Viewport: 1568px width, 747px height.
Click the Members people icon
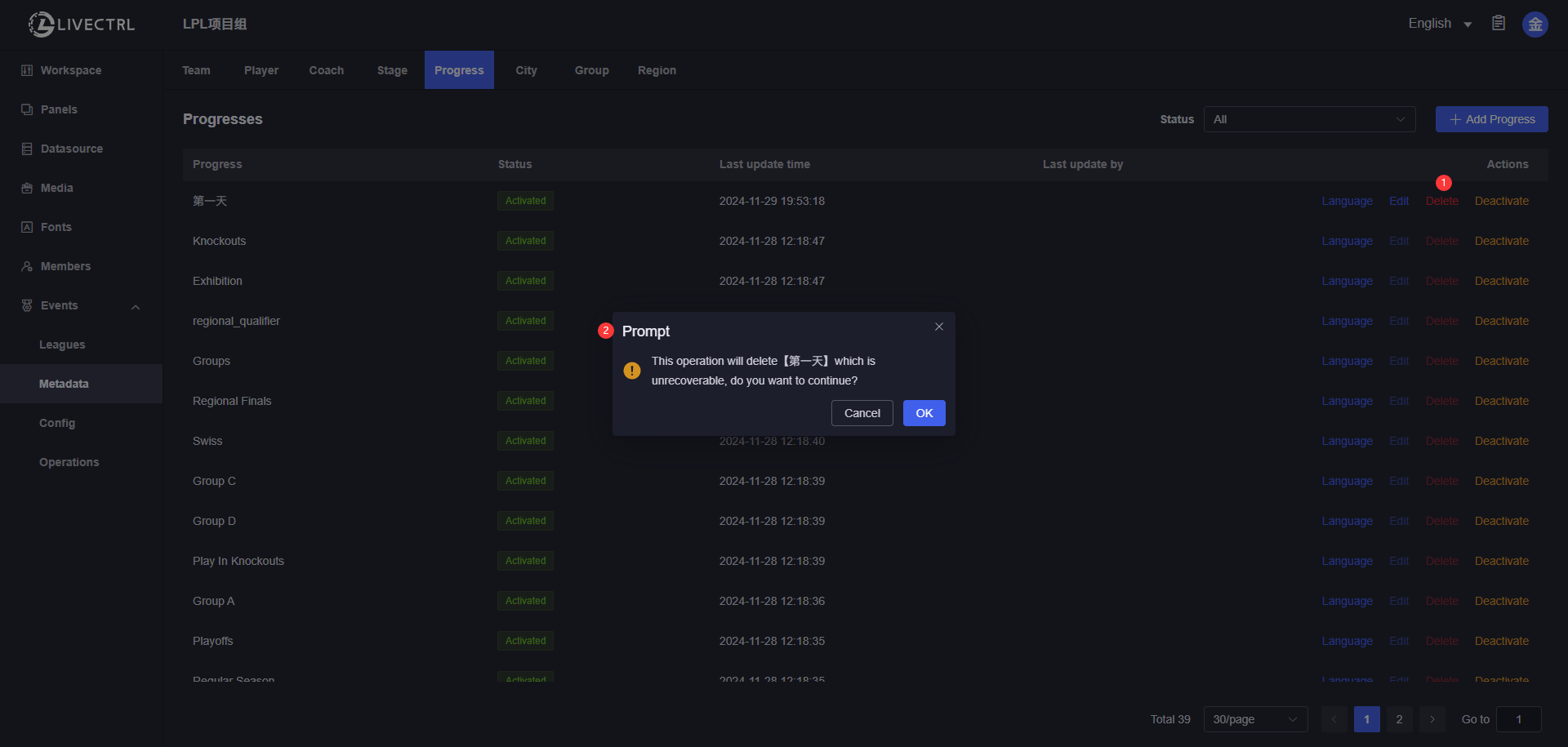pyautogui.click(x=27, y=266)
